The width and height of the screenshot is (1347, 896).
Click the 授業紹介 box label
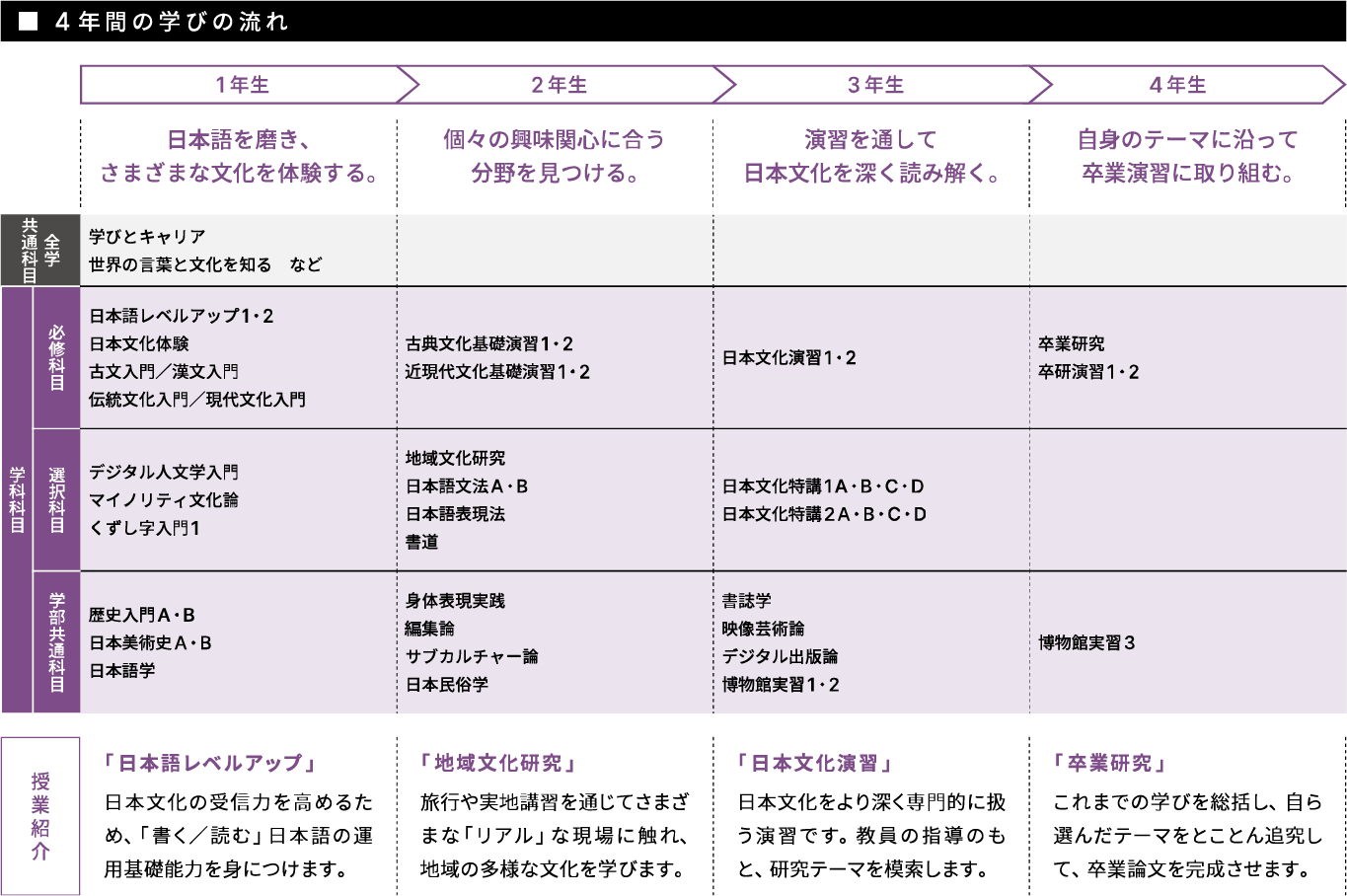point(40,816)
